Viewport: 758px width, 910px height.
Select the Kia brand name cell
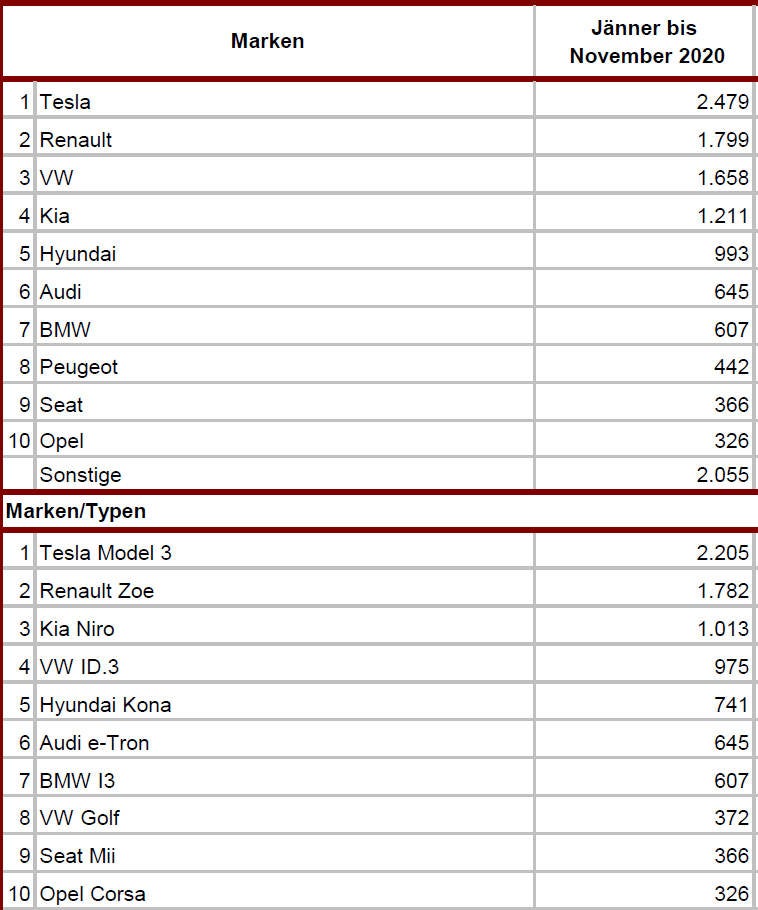click(55, 216)
